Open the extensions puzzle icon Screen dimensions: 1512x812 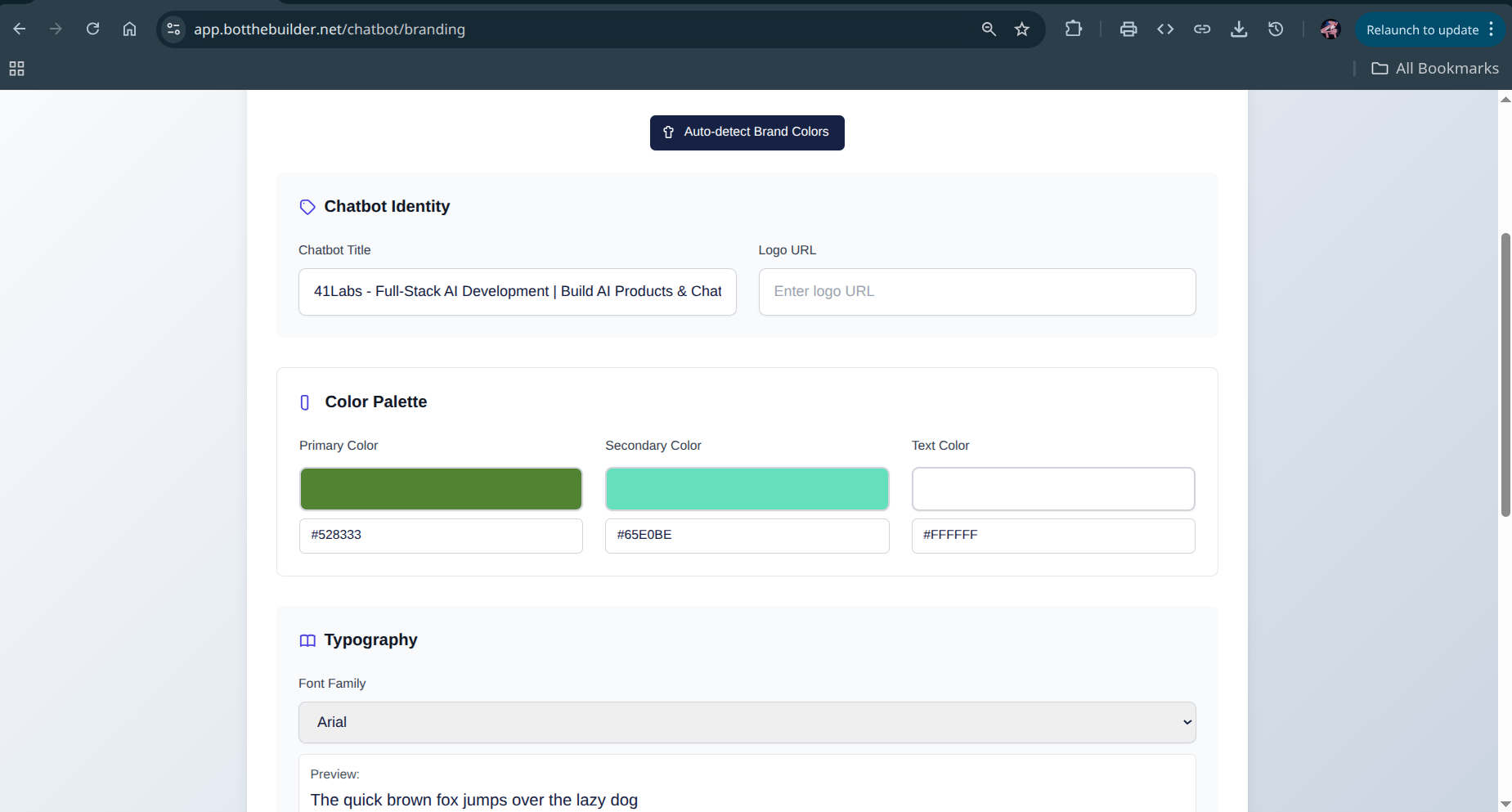(1074, 29)
